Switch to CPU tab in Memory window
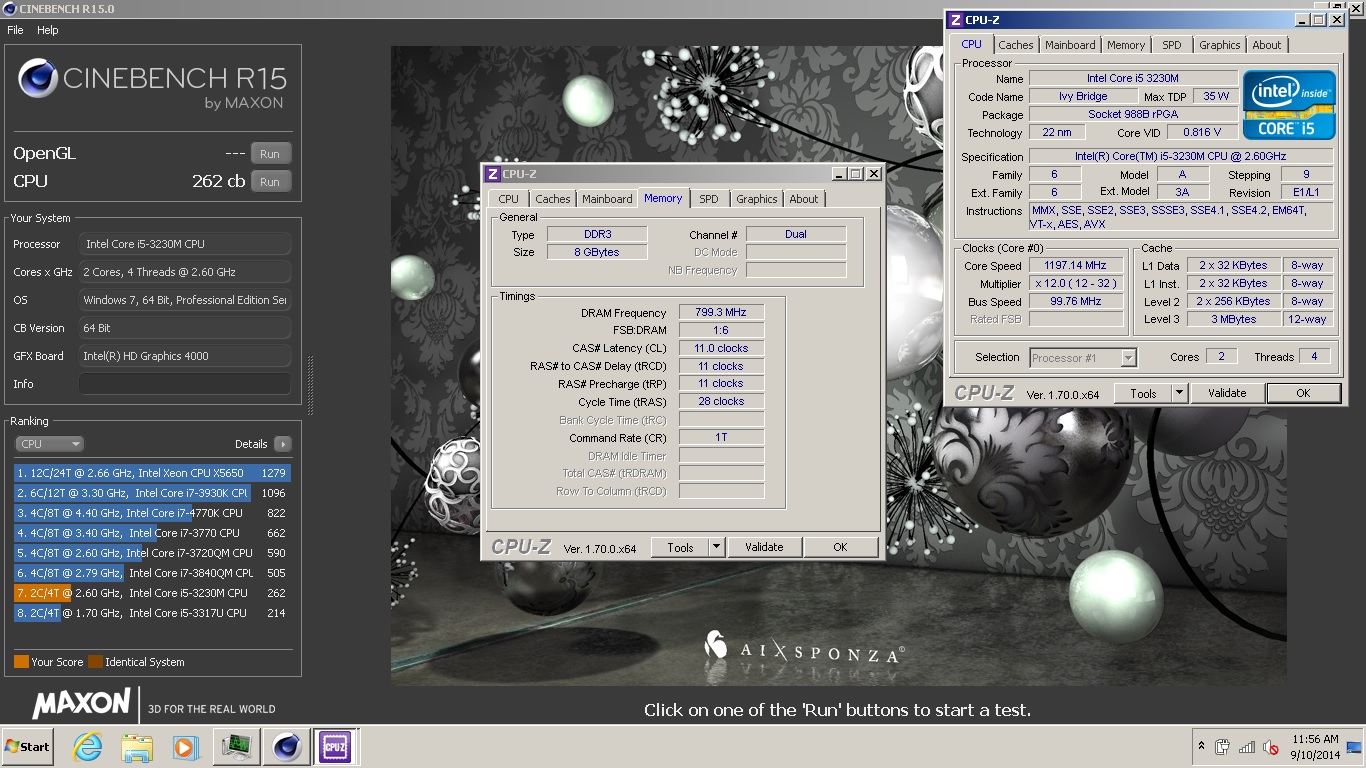Viewport: 1366px width, 768px height. [x=509, y=199]
